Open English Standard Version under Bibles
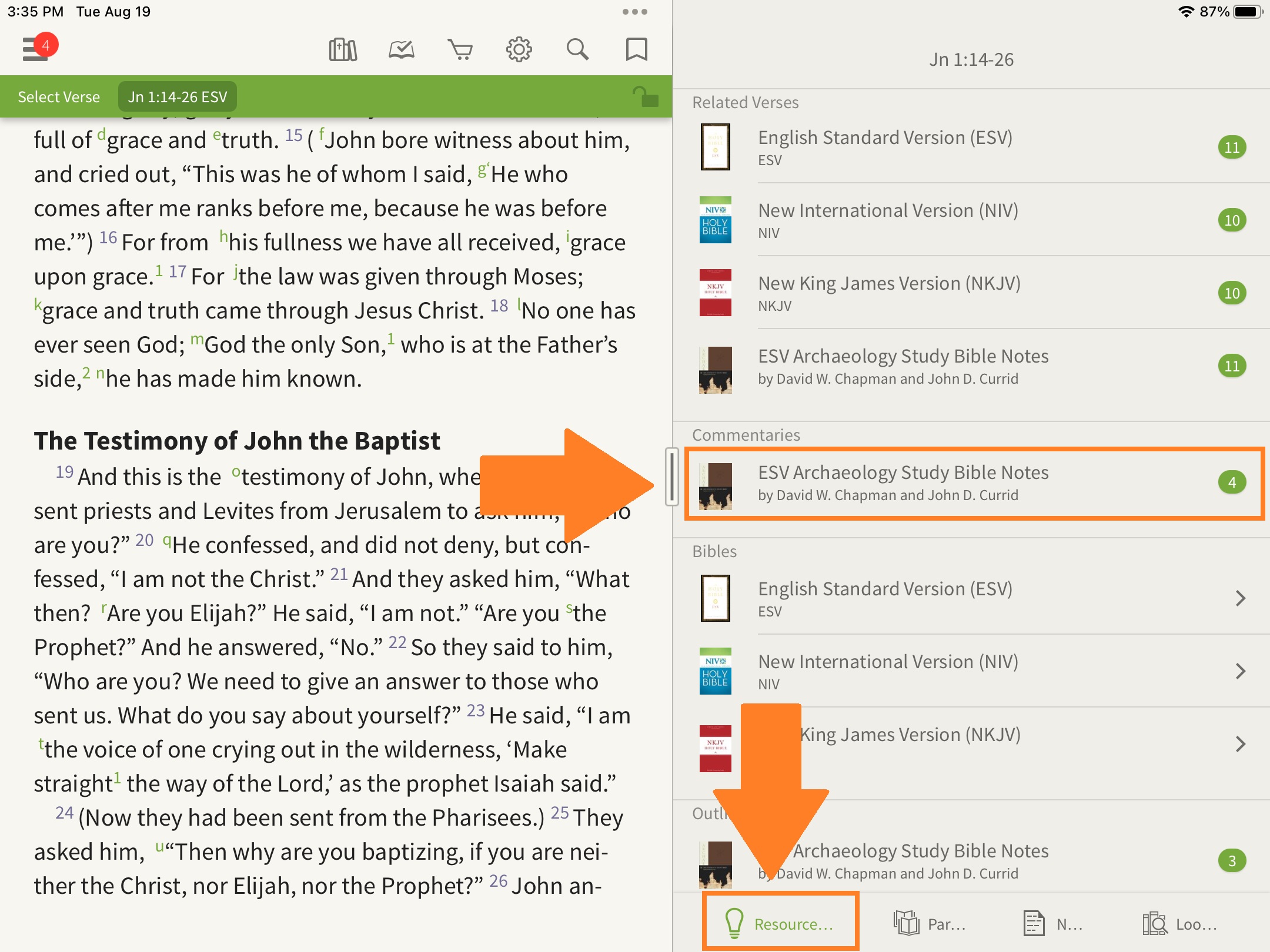This screenshot has height=952, width=1270. [971, 598]
